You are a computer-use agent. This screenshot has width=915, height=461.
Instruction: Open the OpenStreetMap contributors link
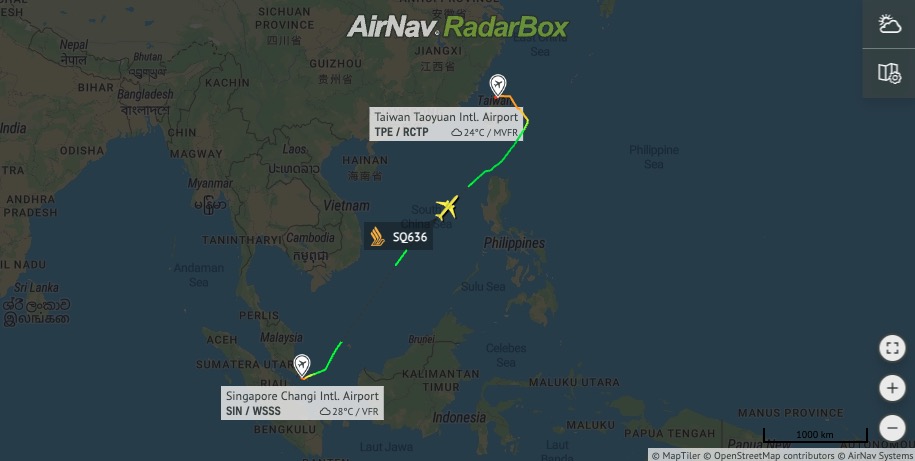tap(769, 455)
